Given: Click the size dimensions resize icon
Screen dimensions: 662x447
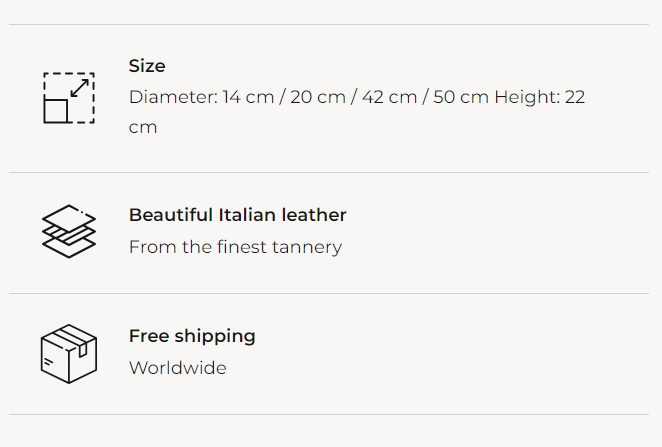Looking at the screenshot, I should tap(69, 98).
